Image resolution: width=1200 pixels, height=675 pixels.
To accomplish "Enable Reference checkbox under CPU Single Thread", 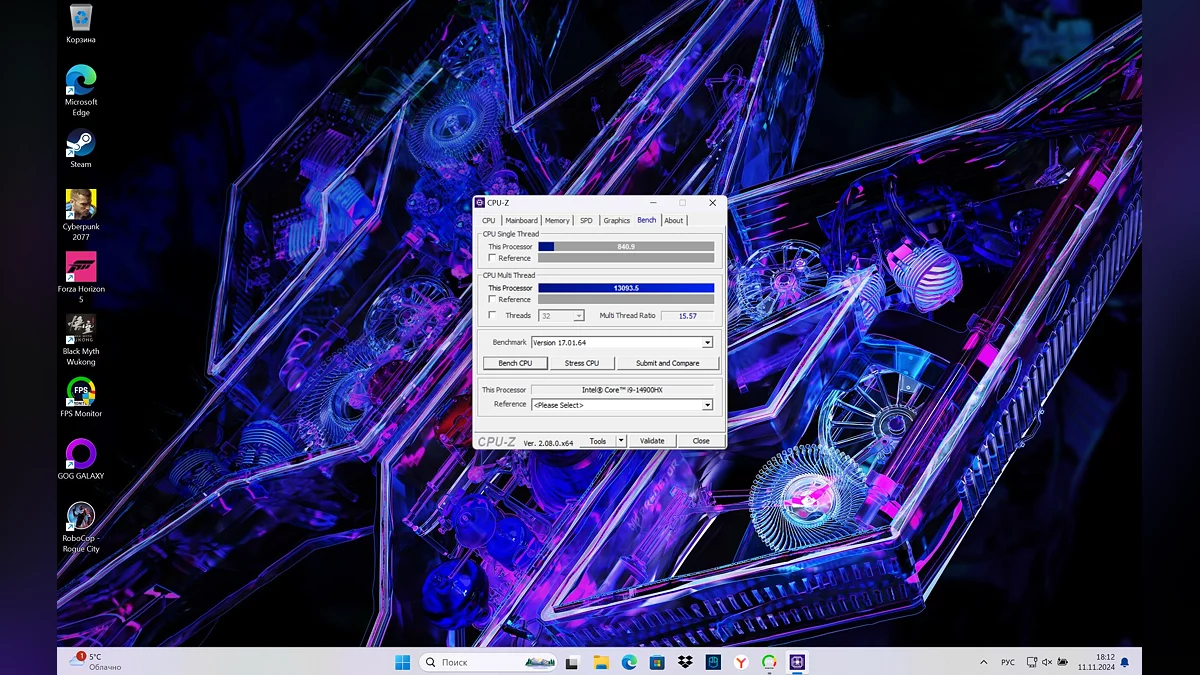I will click(x=492, y=258).
